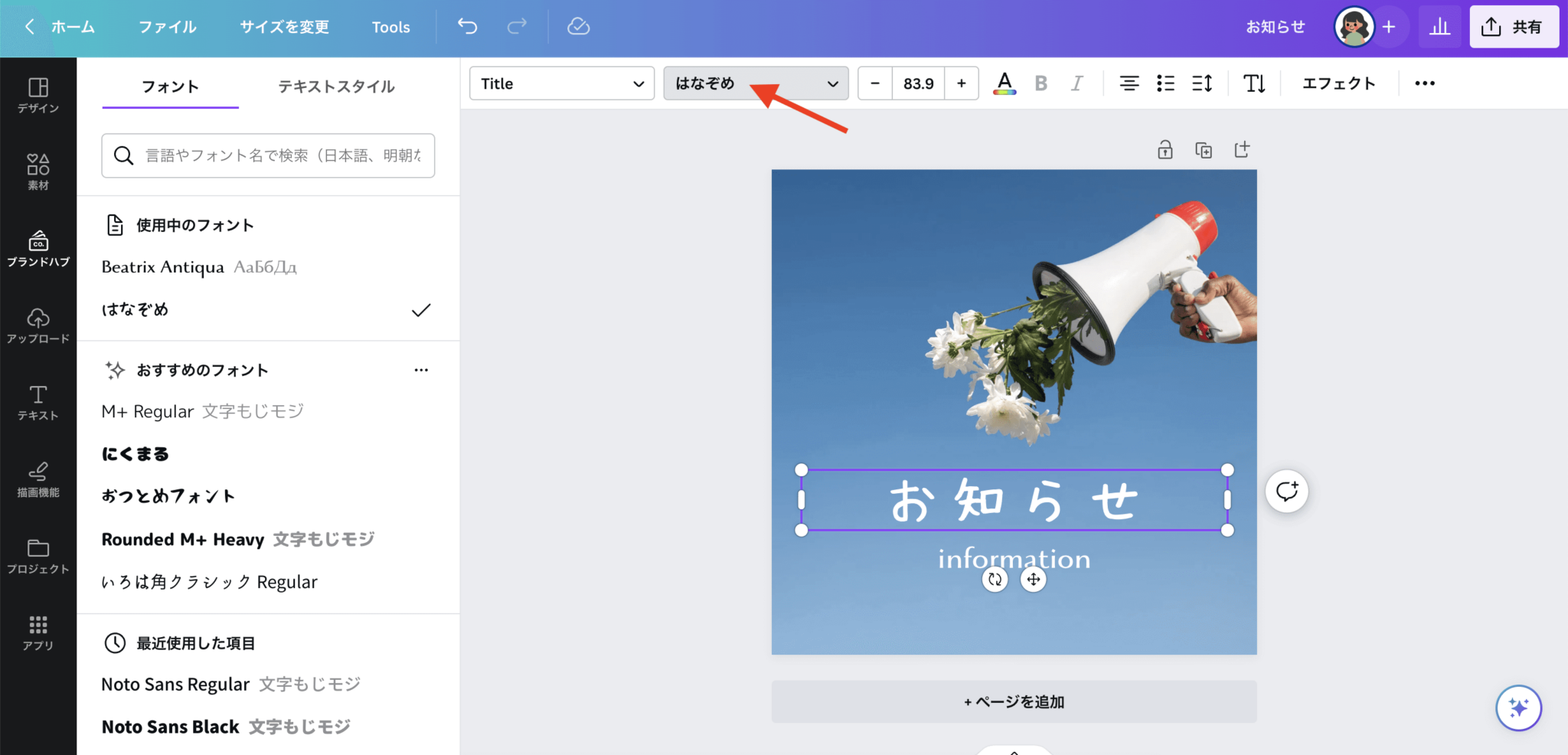
Task: Select the テキスト (Text) panel
Action: (x=38, y=401)
